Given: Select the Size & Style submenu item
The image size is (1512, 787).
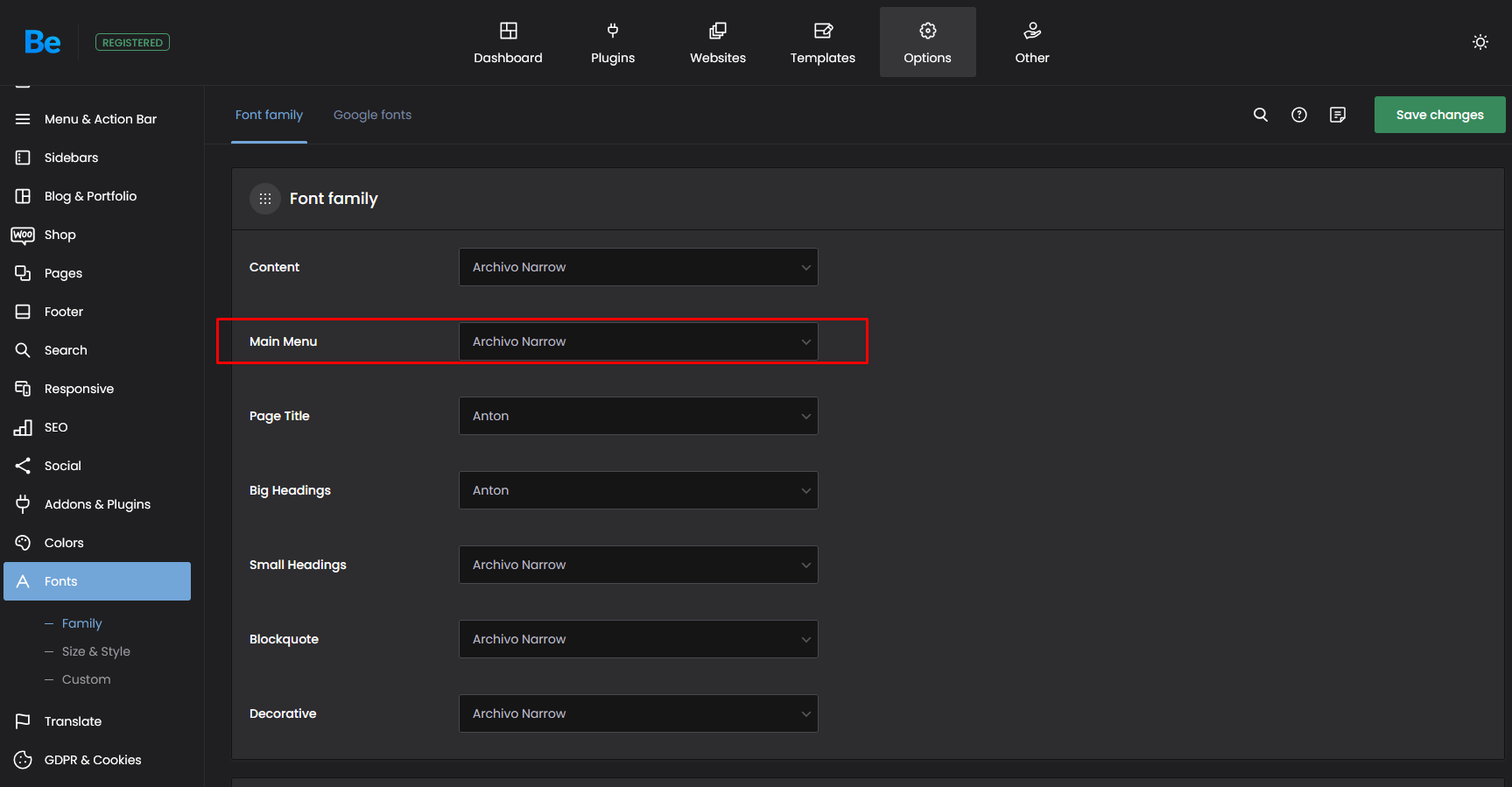Looking at the screenshot, I should [96, 651].
